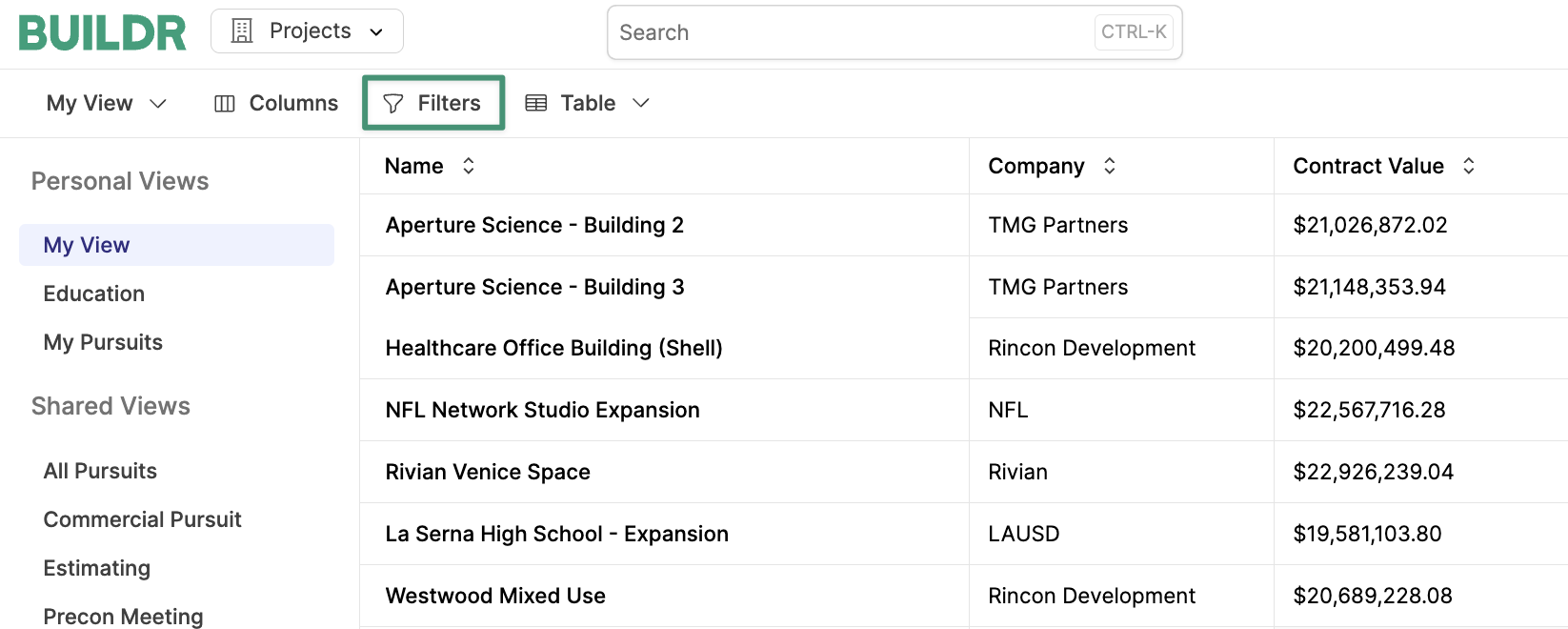Click the Columns layout icon
The image size is (1568, 629).
225,104
